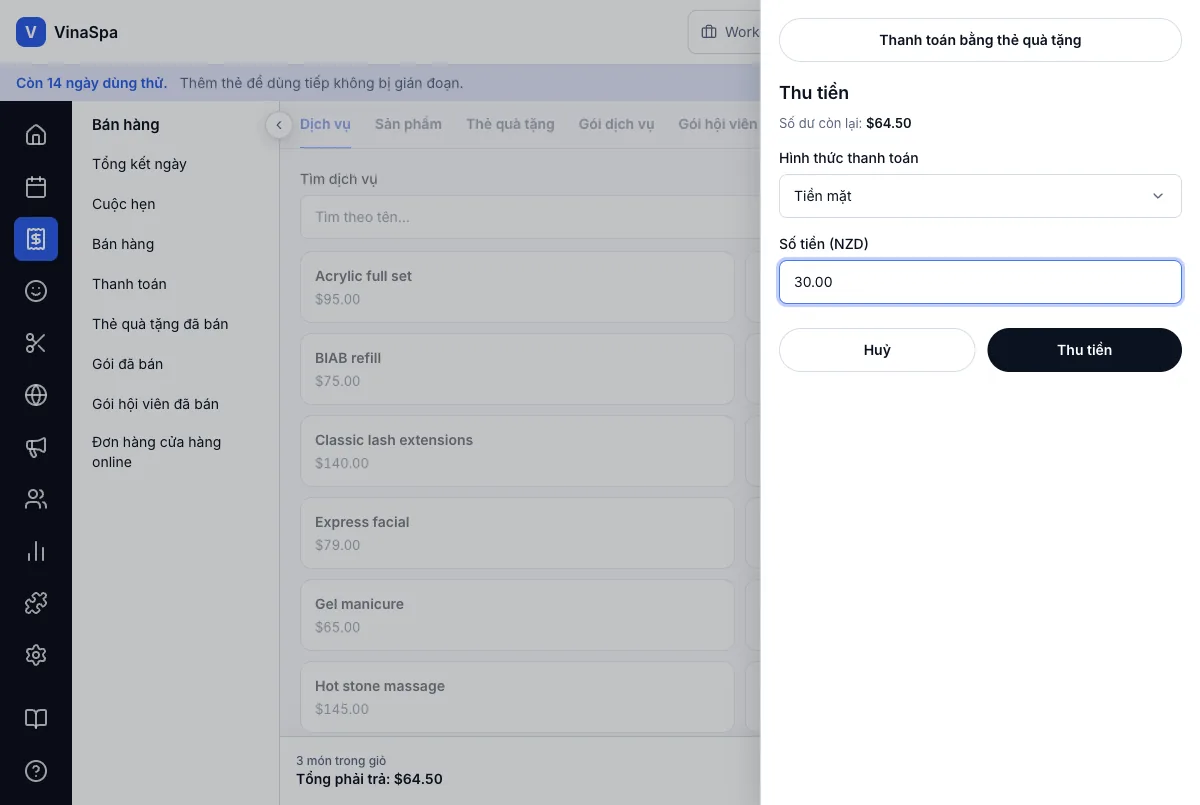Open the Globe online icon in sidebar

(x=36, y=395)
